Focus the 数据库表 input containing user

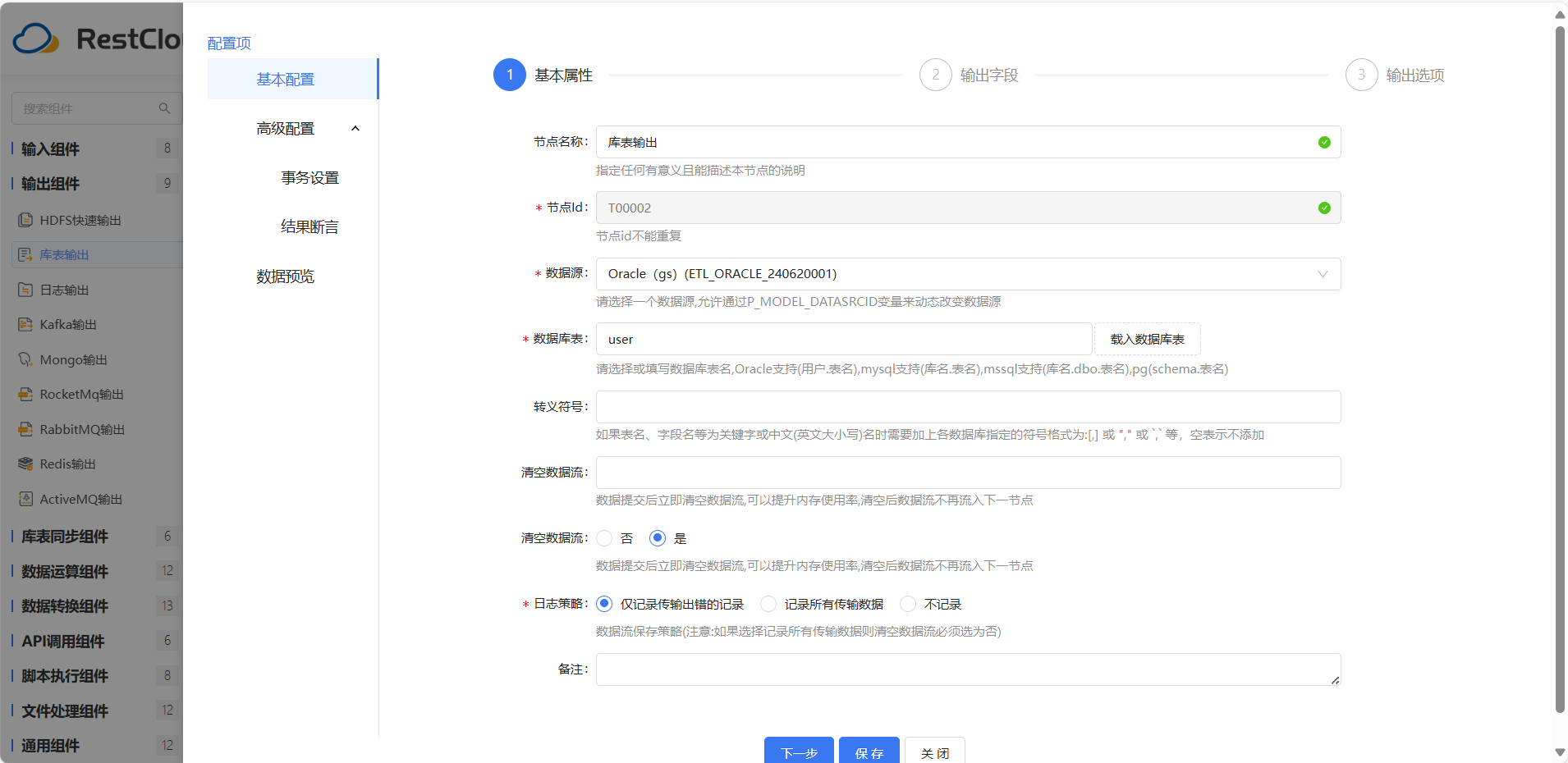click(x=844, y=339)
